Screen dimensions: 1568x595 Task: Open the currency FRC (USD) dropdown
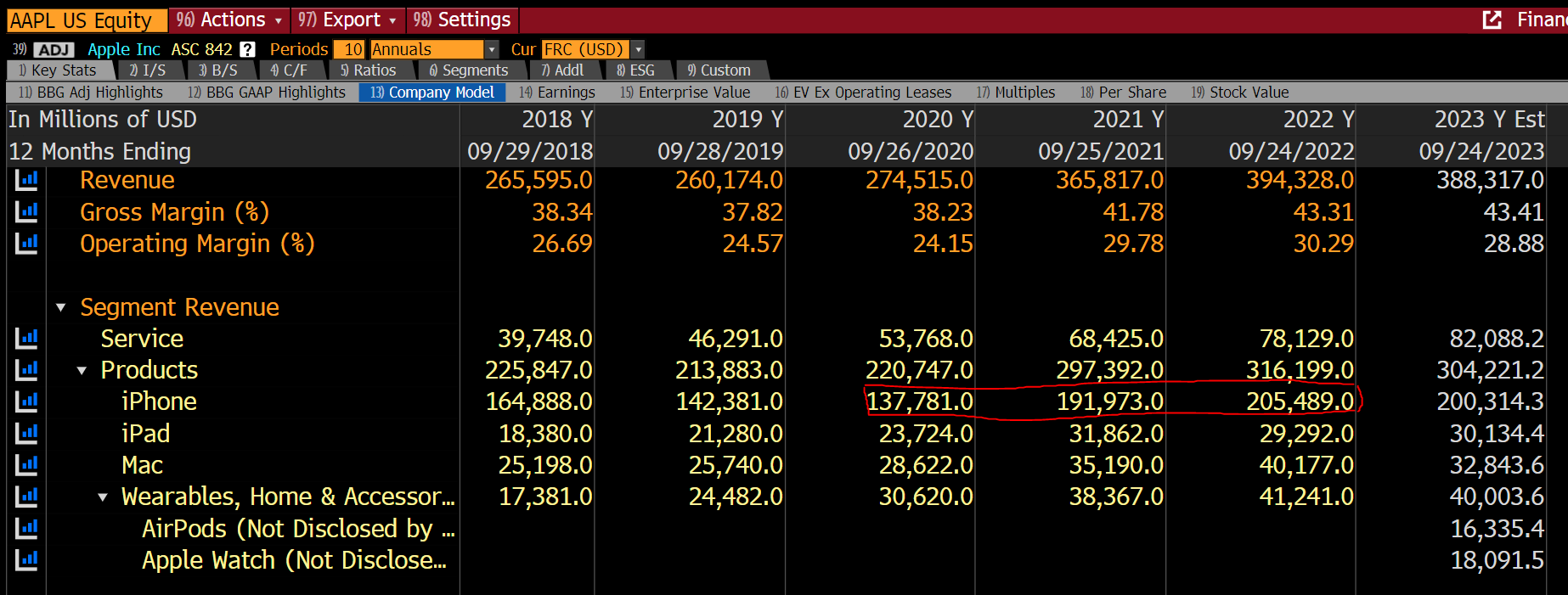(638, 49)
